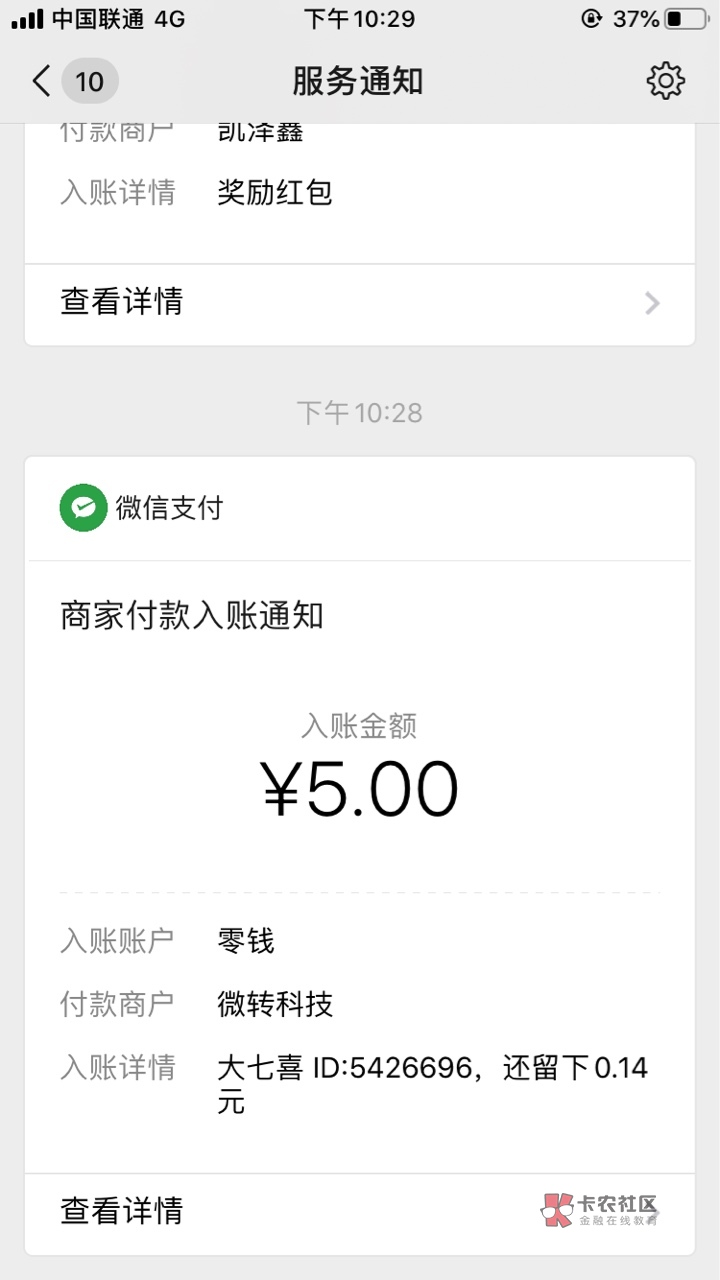Tap the 微转科技 merchant name
Screen dimensions: 720x1280
pos(275,1004)
